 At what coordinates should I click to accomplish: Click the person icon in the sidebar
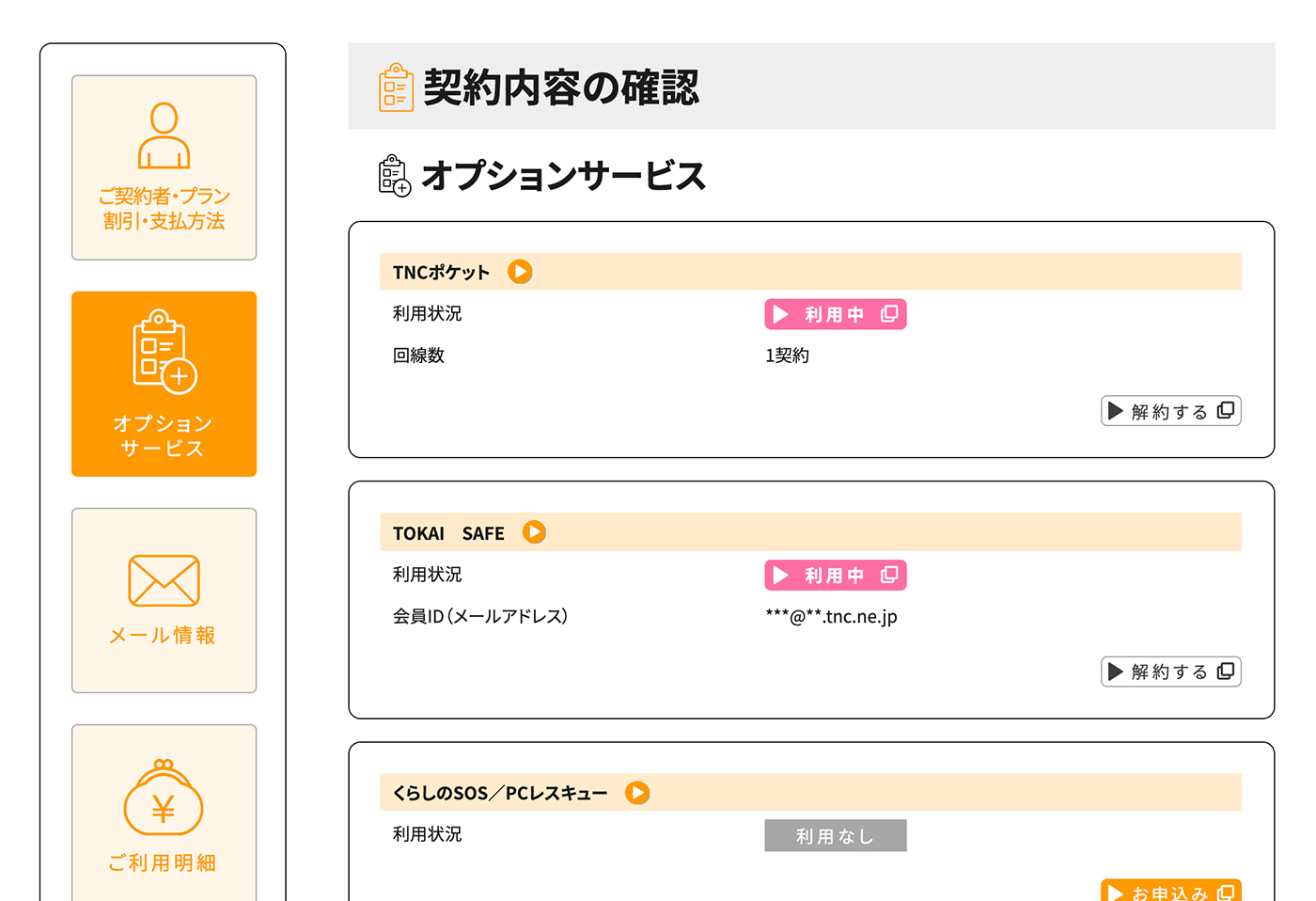[x=164, y=135]
